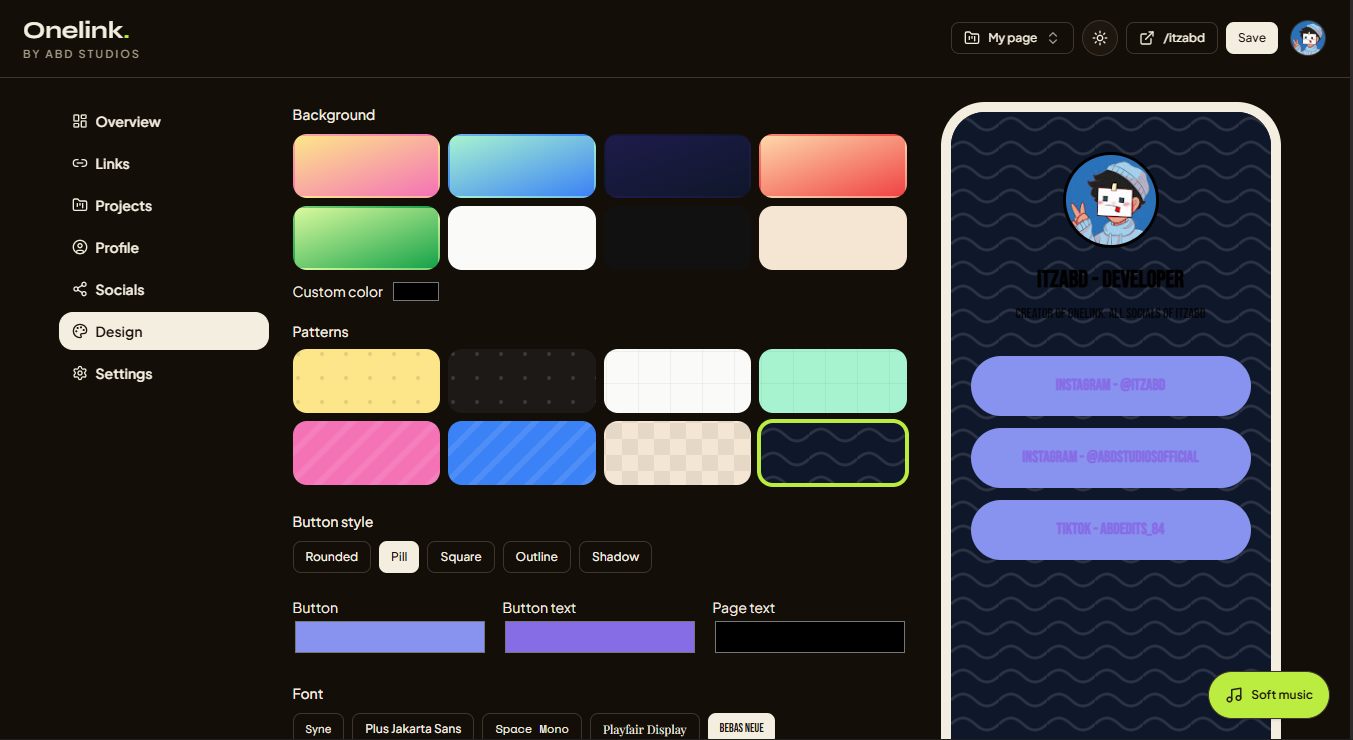Click the music note icon on Soft music
The width and height of the screenshot is (1353, 740).
(x=1234, y=695)
